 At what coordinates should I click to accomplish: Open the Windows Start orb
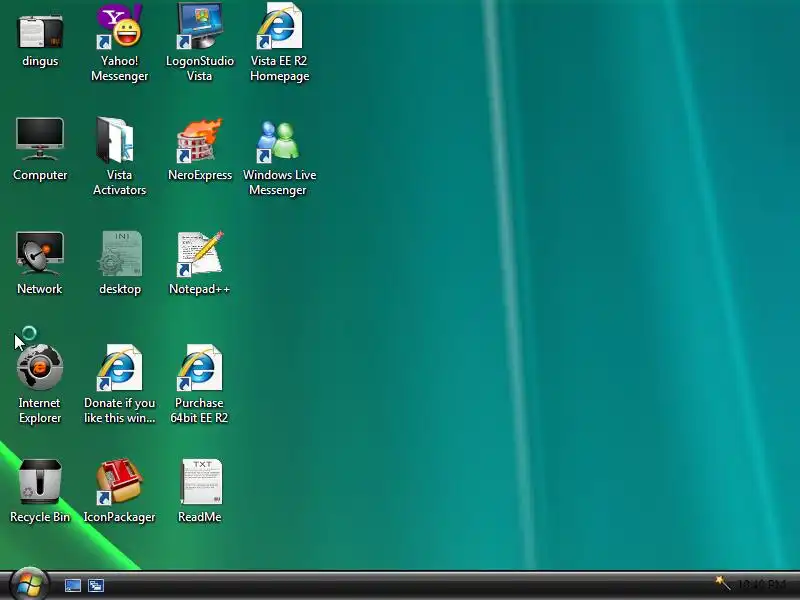[x=29, y=584]
